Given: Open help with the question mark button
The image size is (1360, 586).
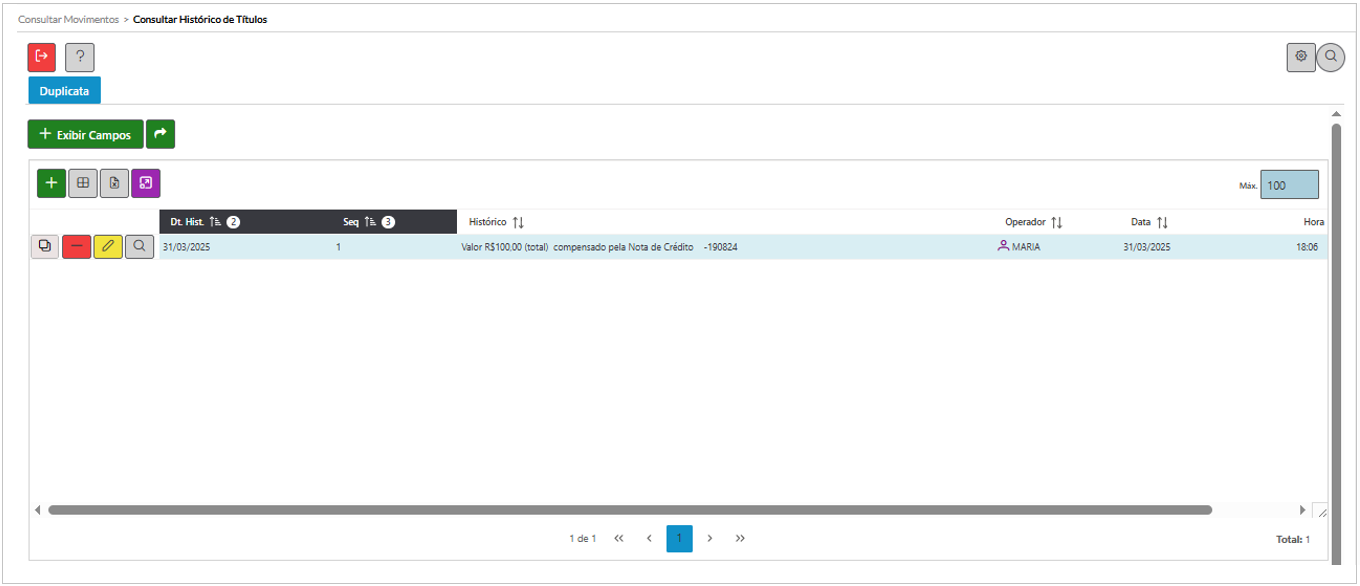Looking at the screenshot, I should pyautogui.click(x=80, y=57).
